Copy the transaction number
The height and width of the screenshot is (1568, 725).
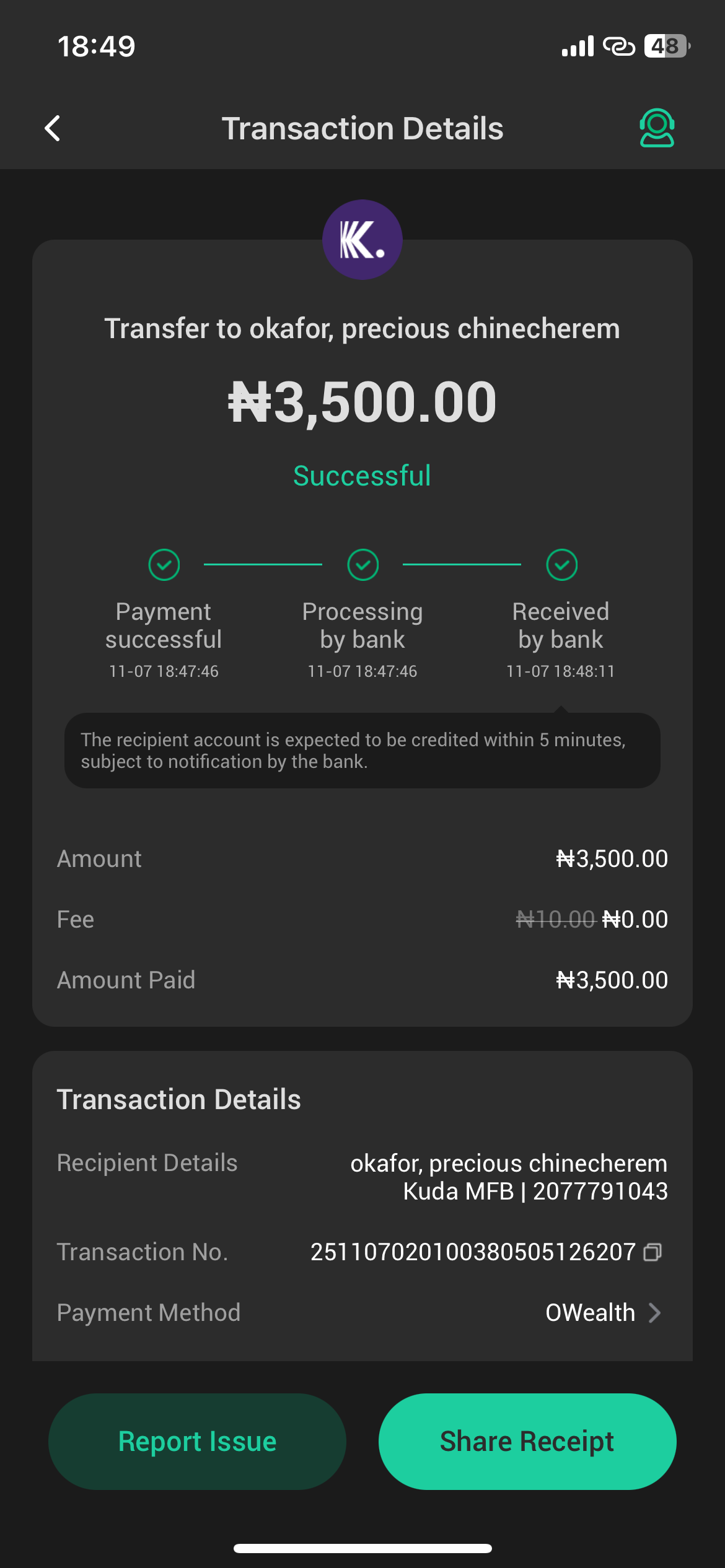[652, 1252]
